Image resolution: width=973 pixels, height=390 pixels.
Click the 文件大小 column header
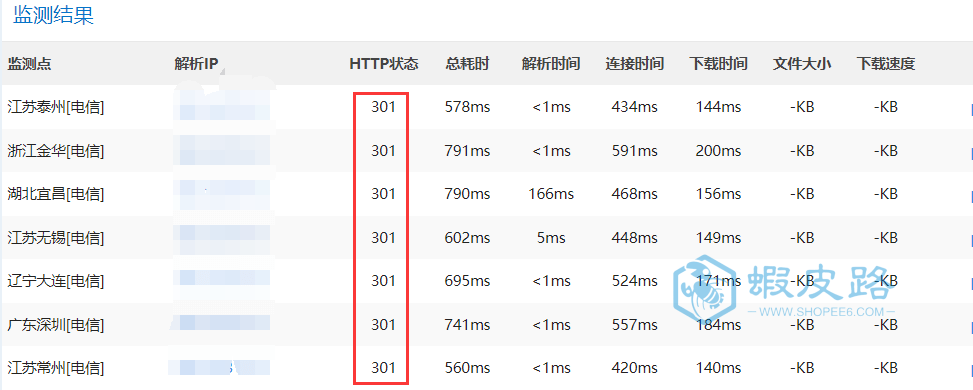802,63
